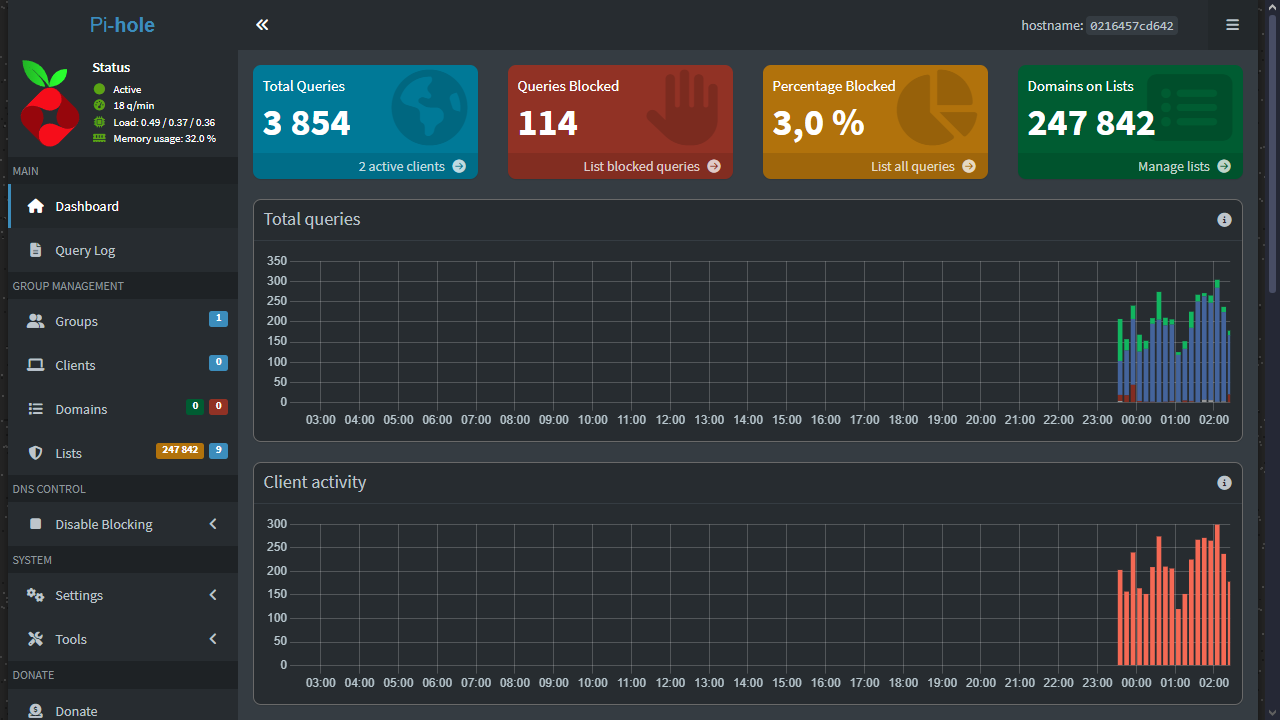This screenshot has height=720, width=1280.
Task: Follow the '2 active clients' link
Action: tap(411, 166)
